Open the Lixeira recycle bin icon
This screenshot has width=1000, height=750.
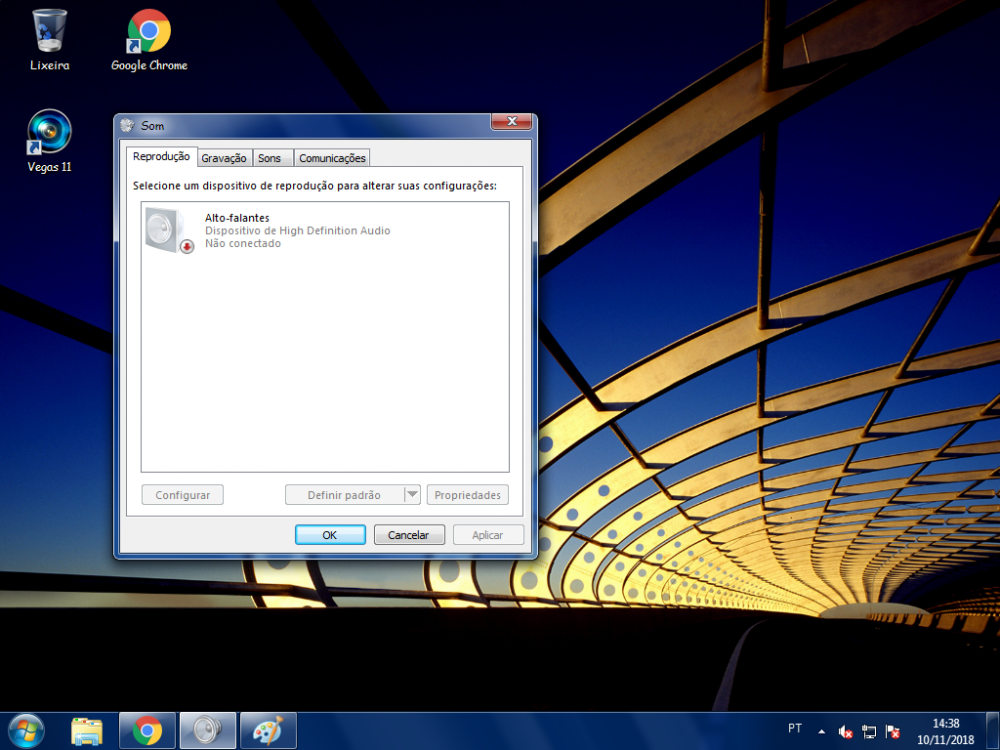pyautogui.click(x=49, y=40)
